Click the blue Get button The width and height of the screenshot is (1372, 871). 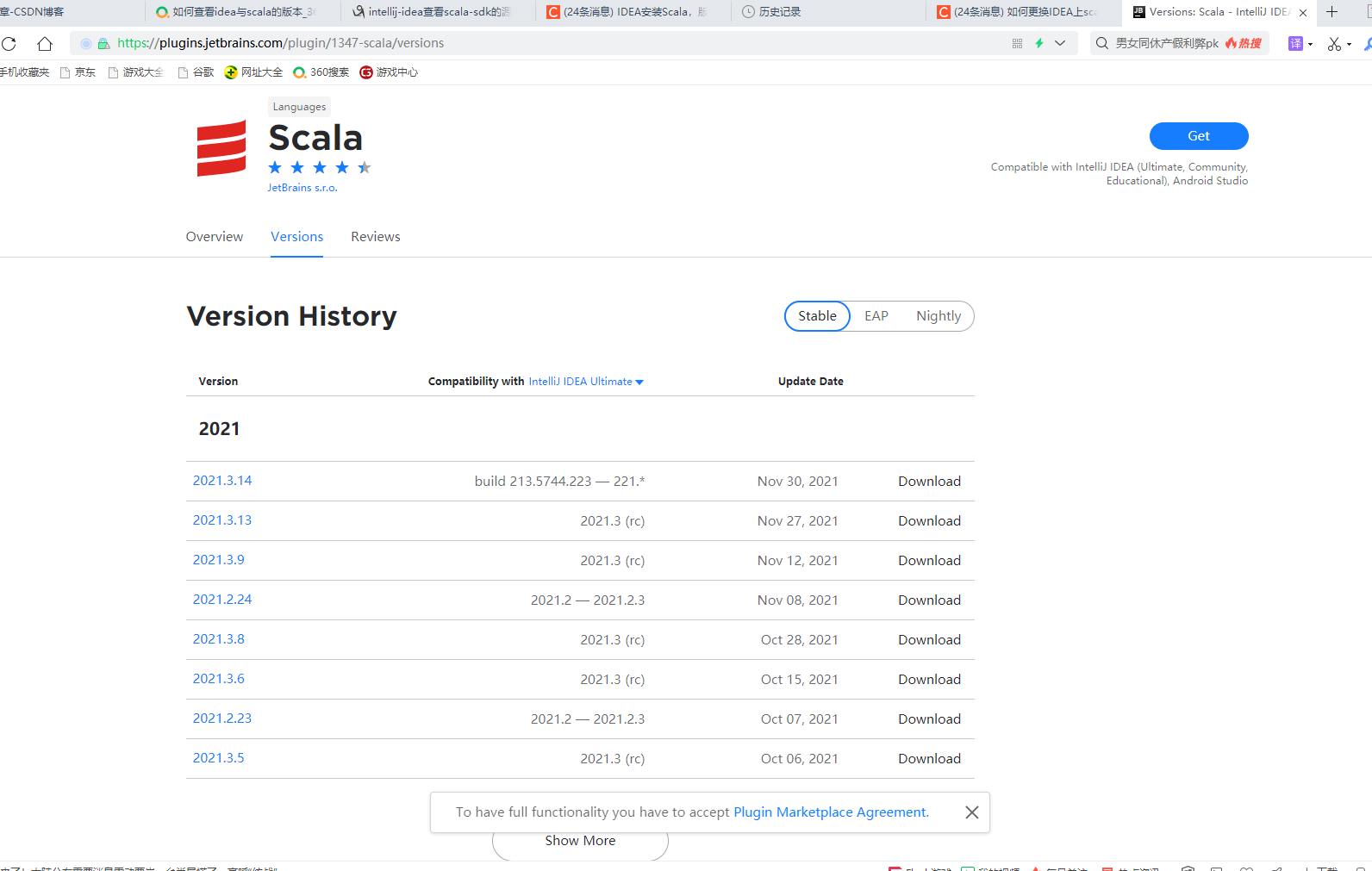click(x=1199, y=136)
